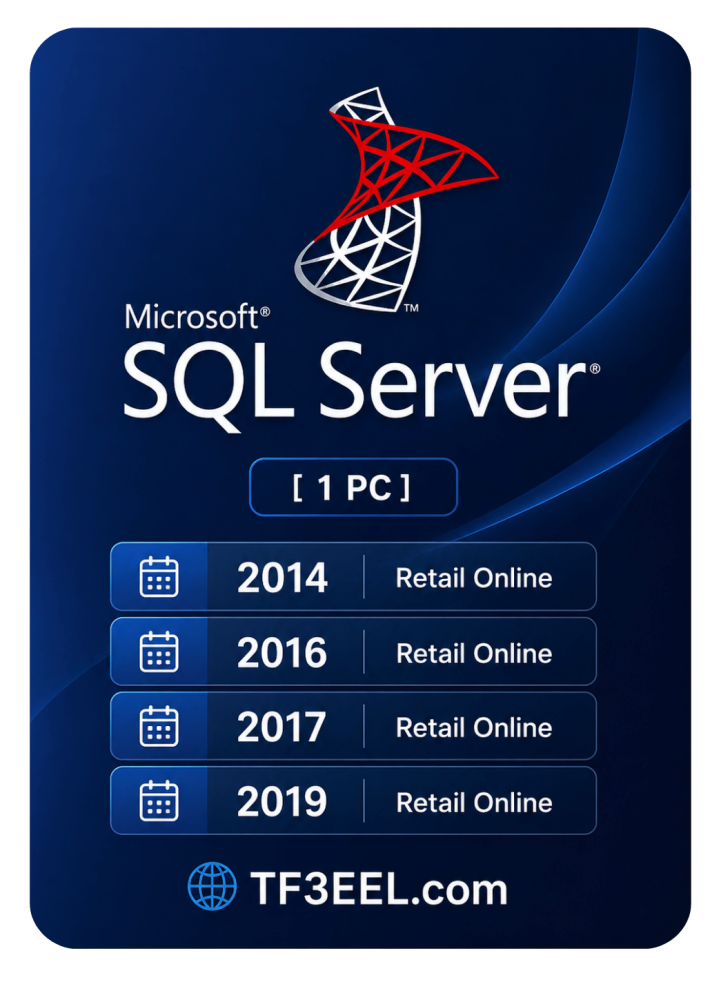Click Retail Online in the 2016 row
Viewport: 721px width, 1000px height.
point(474,653)
